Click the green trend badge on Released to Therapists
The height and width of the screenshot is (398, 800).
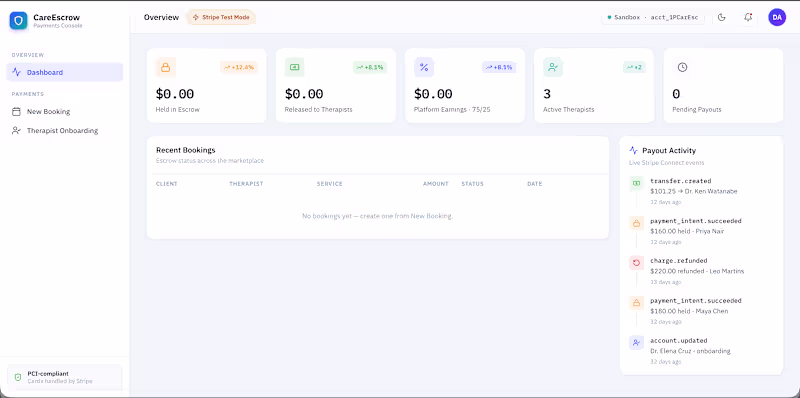point(370,67)
